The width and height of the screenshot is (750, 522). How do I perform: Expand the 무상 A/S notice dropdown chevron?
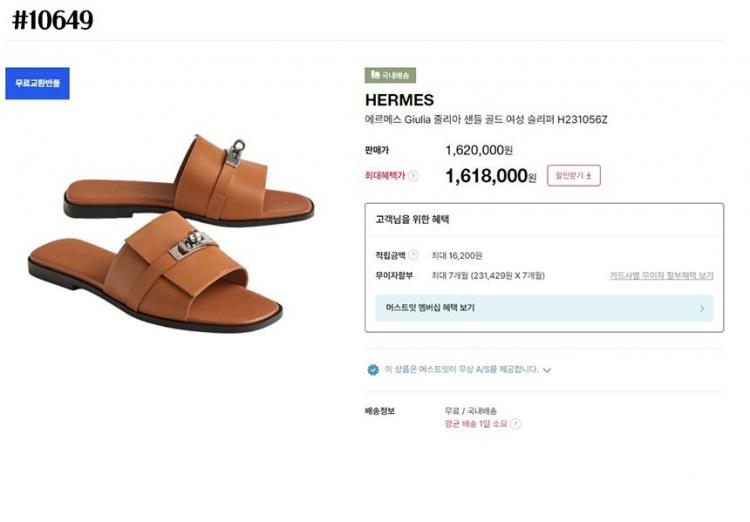tap(547, 370)
